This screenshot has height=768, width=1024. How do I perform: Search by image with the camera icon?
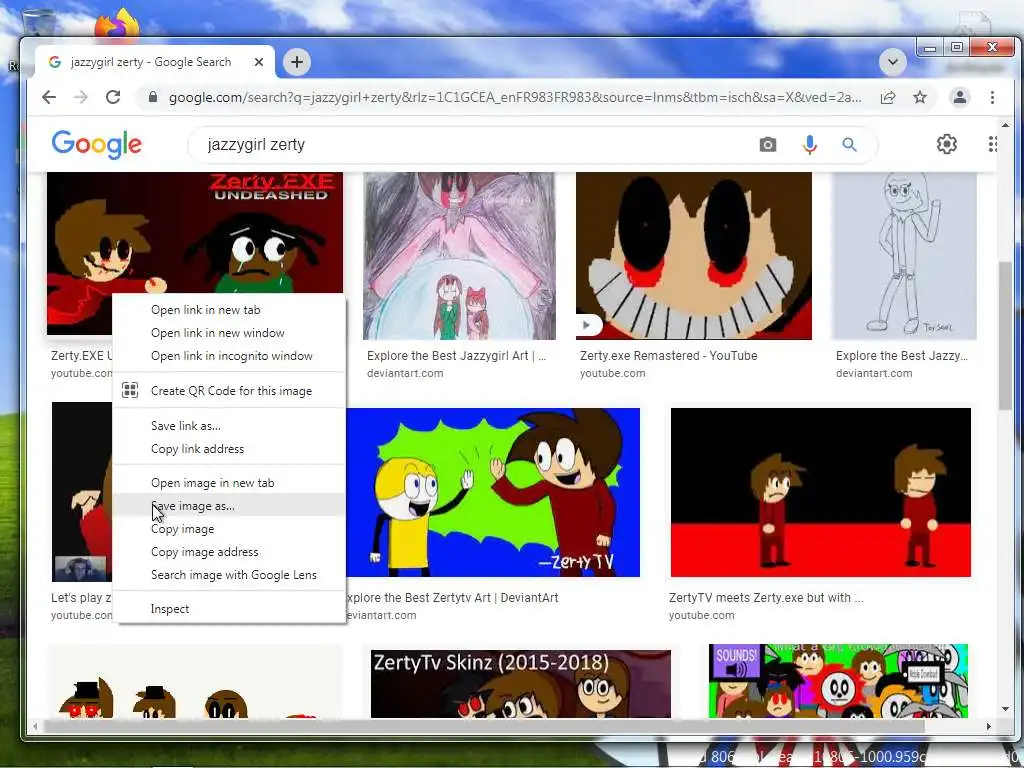[x=768, y=144]
